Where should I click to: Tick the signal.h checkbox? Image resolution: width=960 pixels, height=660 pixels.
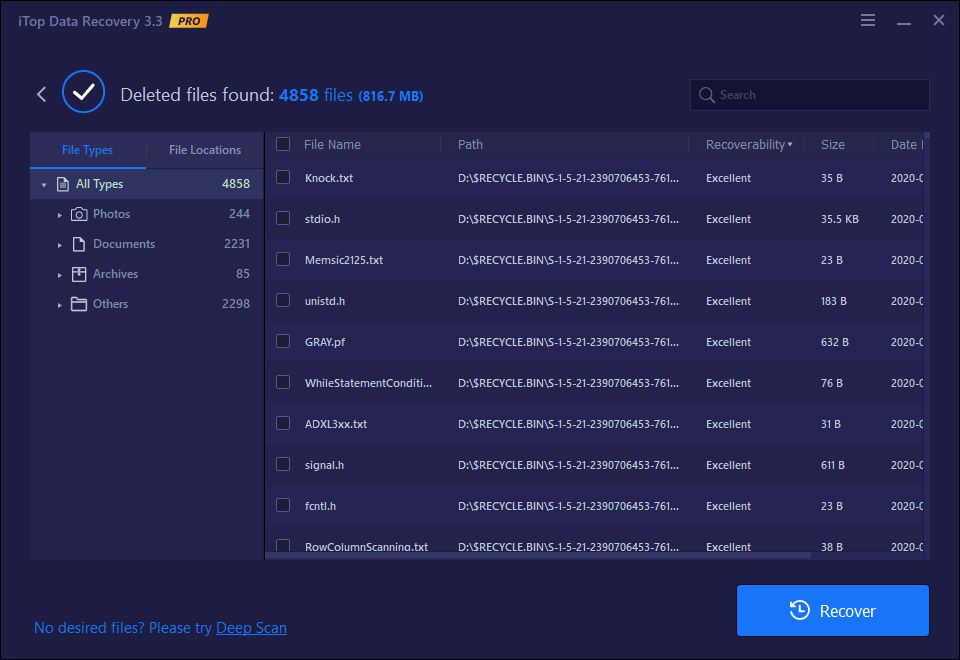pos(283,464)
